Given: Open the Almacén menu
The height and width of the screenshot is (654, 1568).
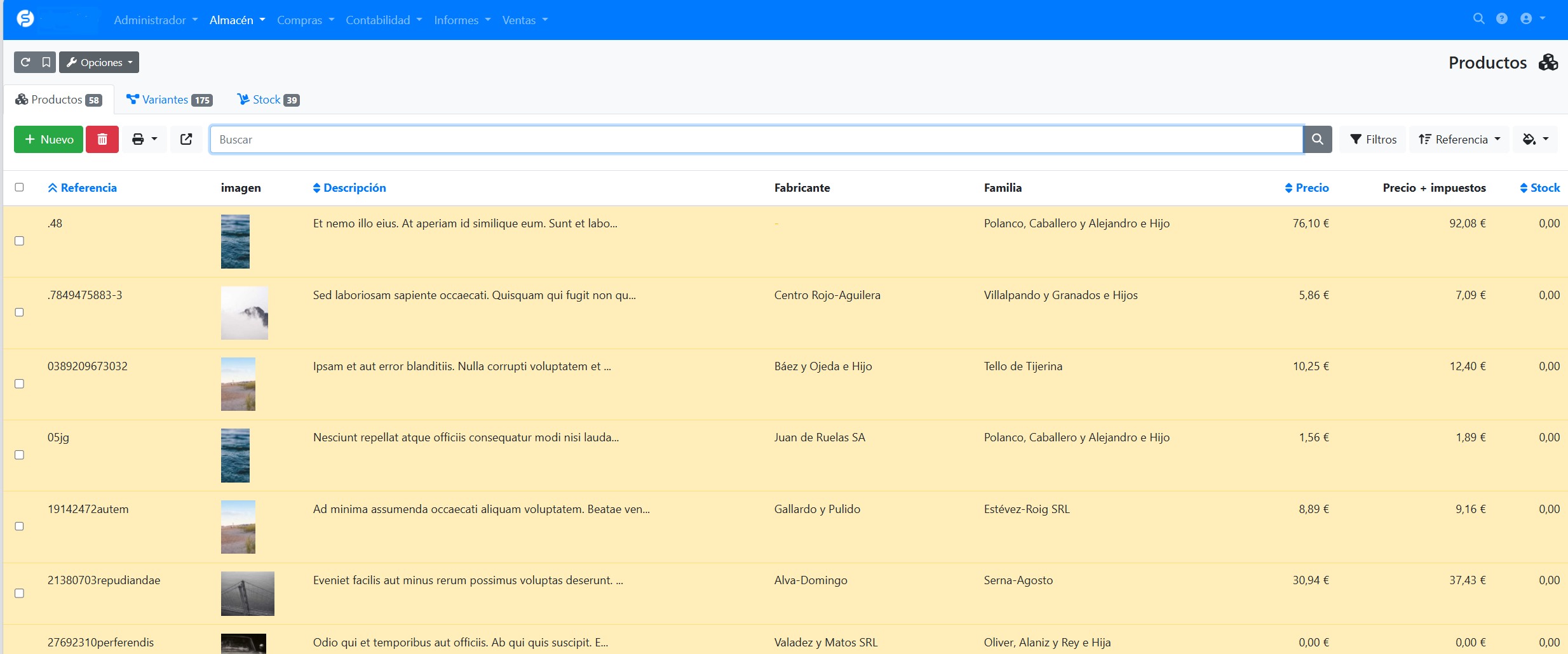Looking at the screenshot, I should 237,20.
